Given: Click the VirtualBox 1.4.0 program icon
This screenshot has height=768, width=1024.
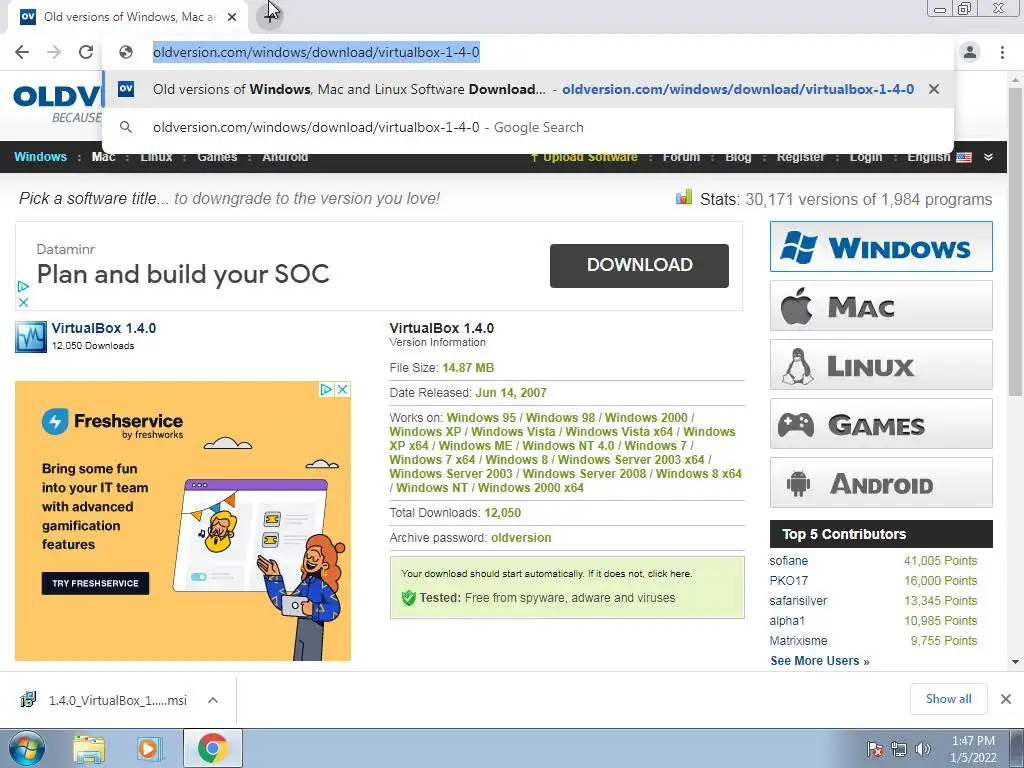Looking at the screenshot, I should (x=31, y=337).
